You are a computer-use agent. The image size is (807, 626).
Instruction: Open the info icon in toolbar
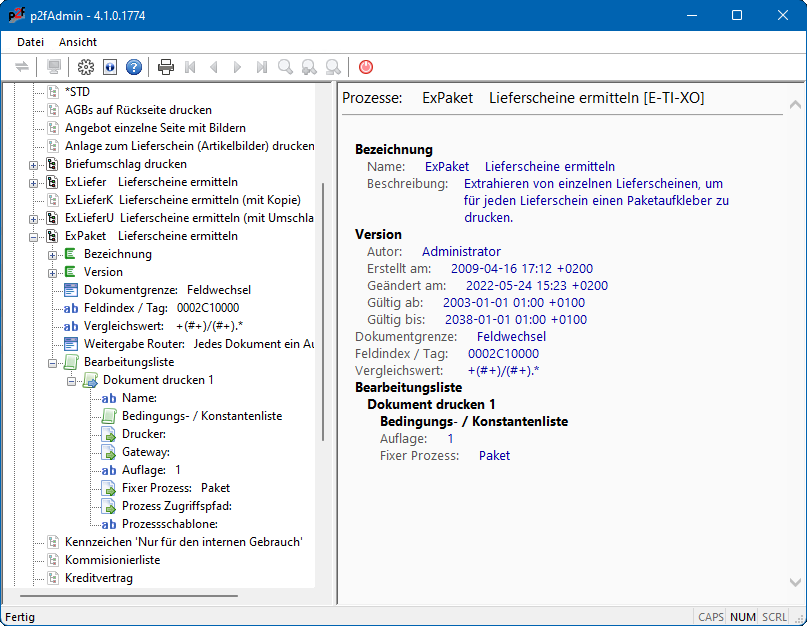pyautogui.click(x=110, y=67)
